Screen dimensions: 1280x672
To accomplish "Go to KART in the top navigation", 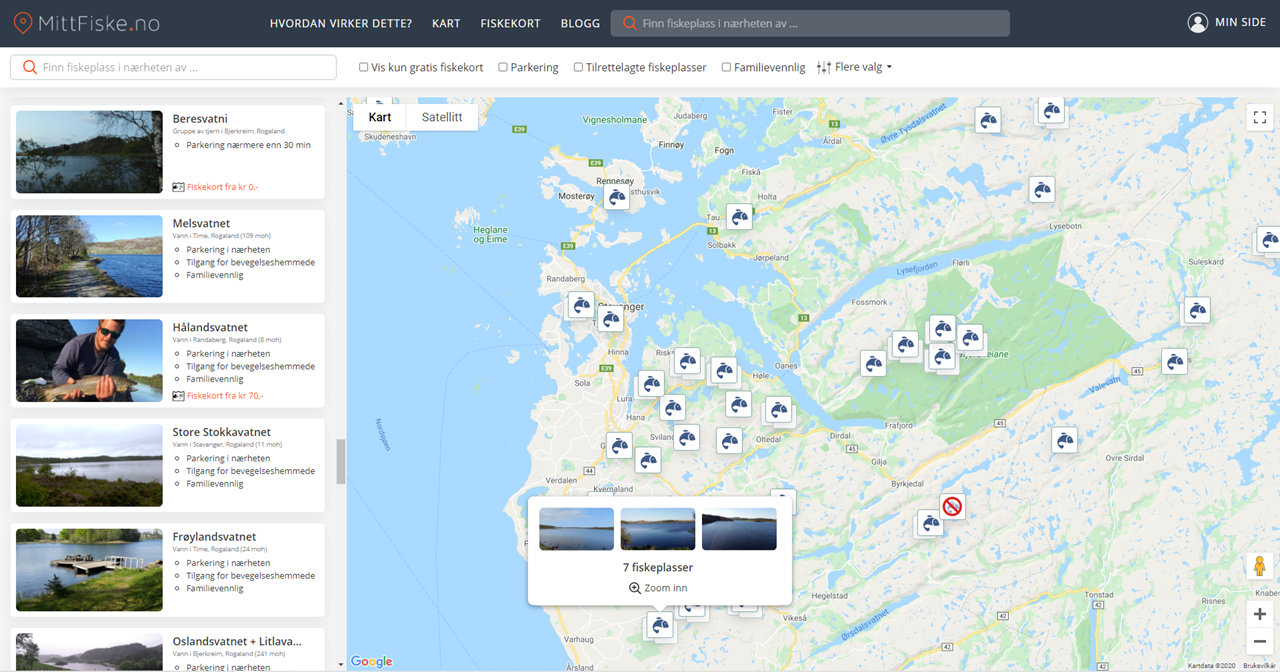I will pyautogui.click(x=446, y=23).
